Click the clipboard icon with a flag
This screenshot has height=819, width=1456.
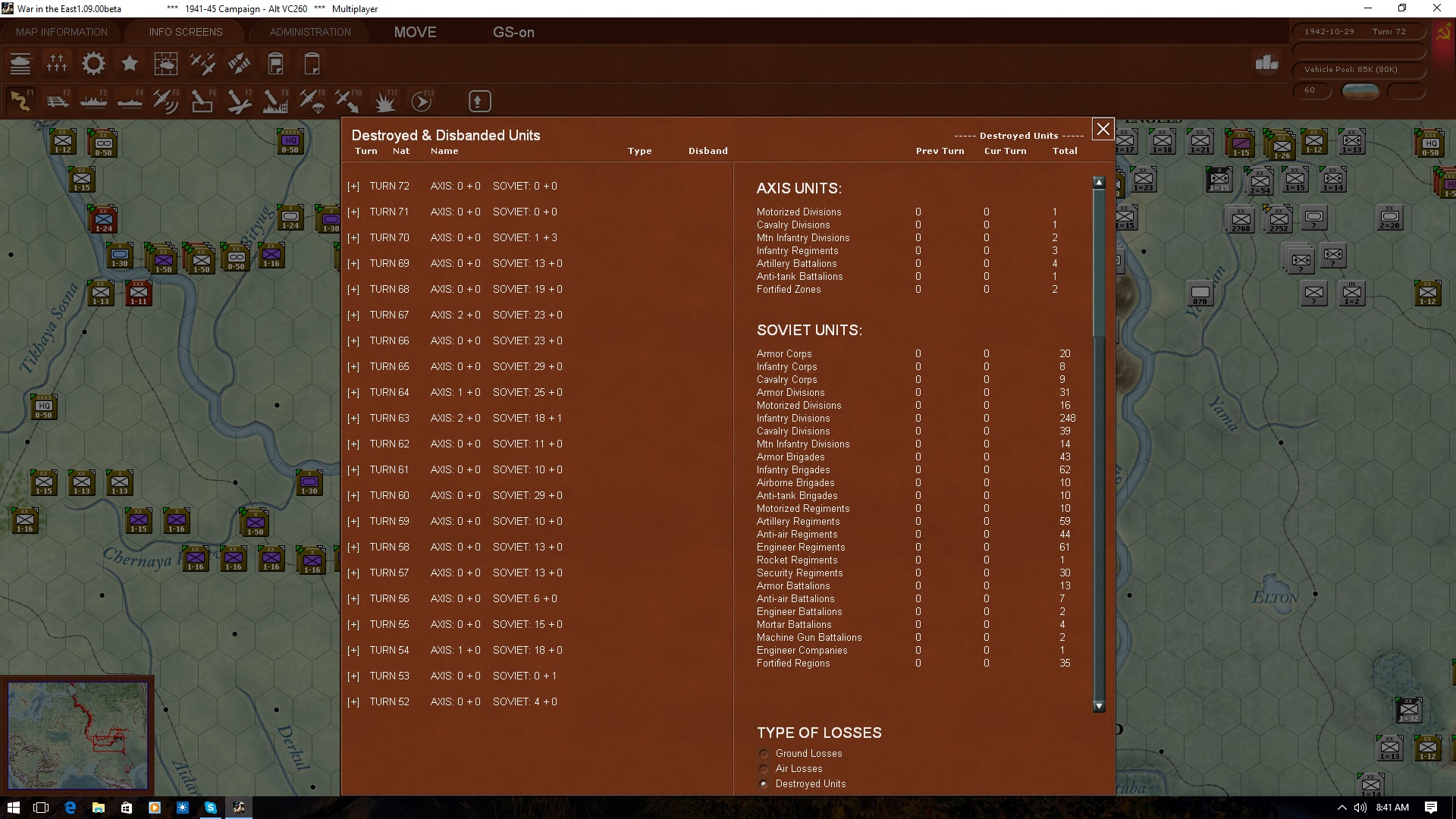[275, 64]
